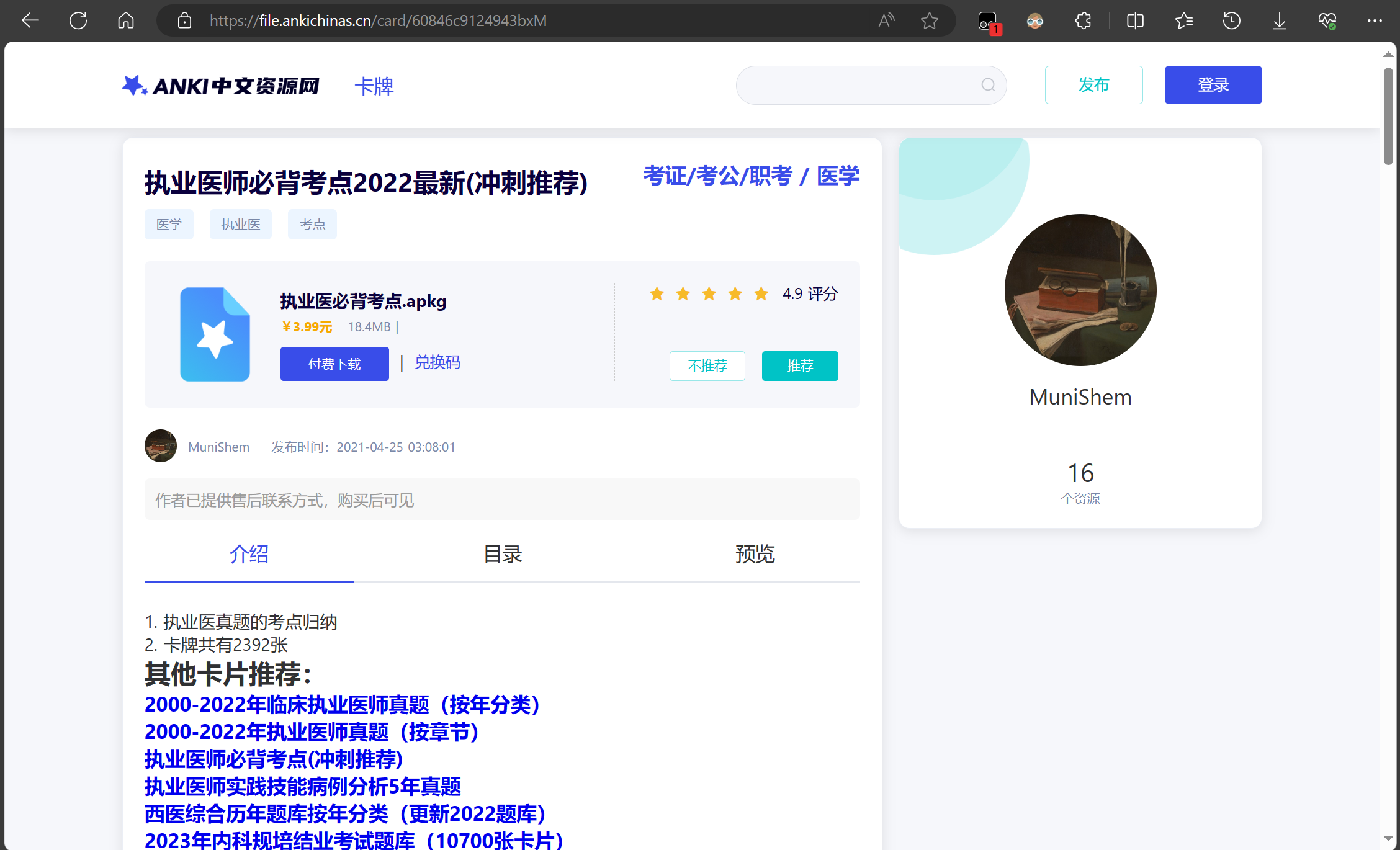Open the downloads arrow icon
Image resolution: width=1400 pixels, height=850 pixels.
(1279, 20)
